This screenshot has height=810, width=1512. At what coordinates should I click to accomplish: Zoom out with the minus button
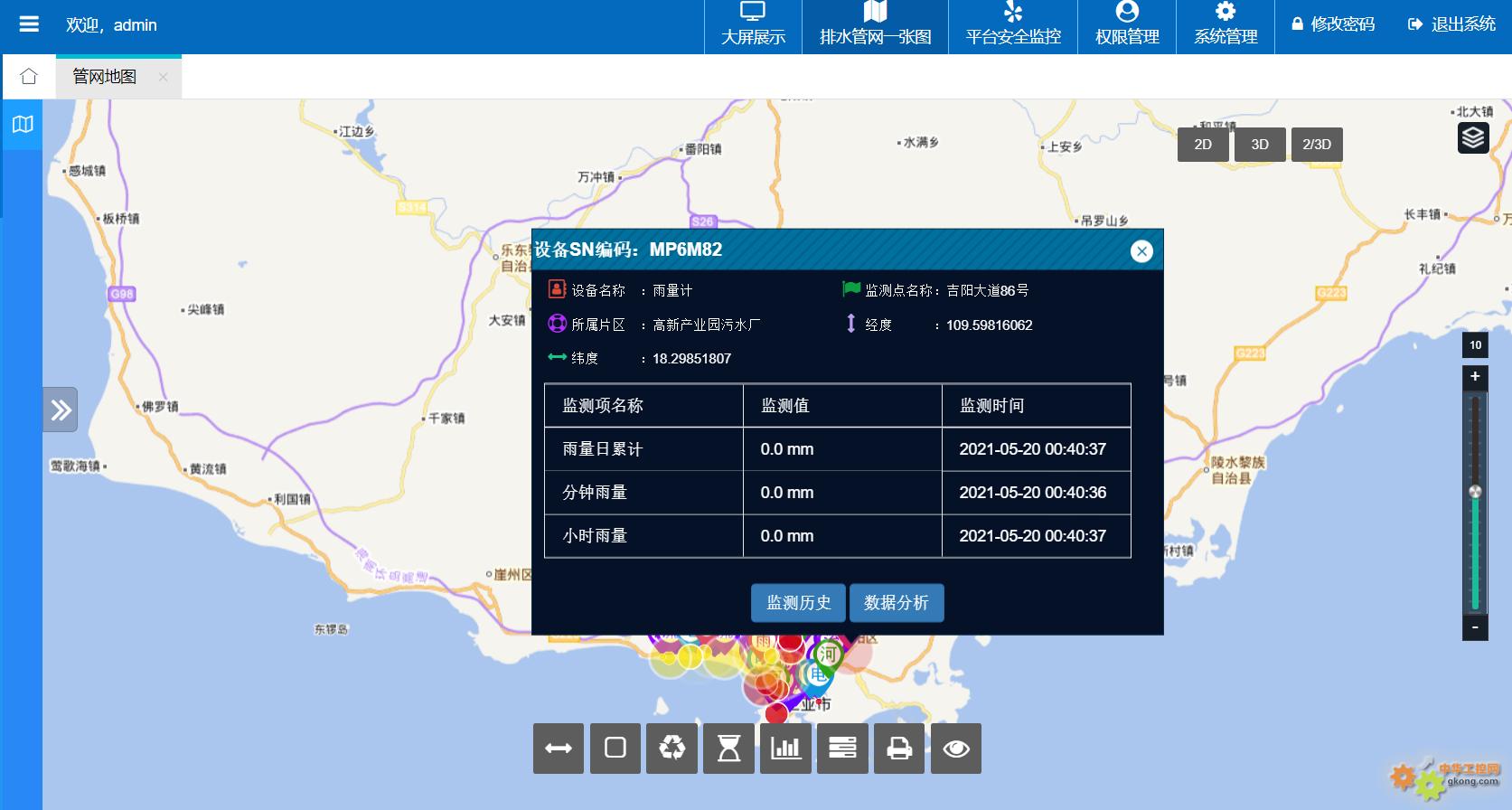[1475, 627]
